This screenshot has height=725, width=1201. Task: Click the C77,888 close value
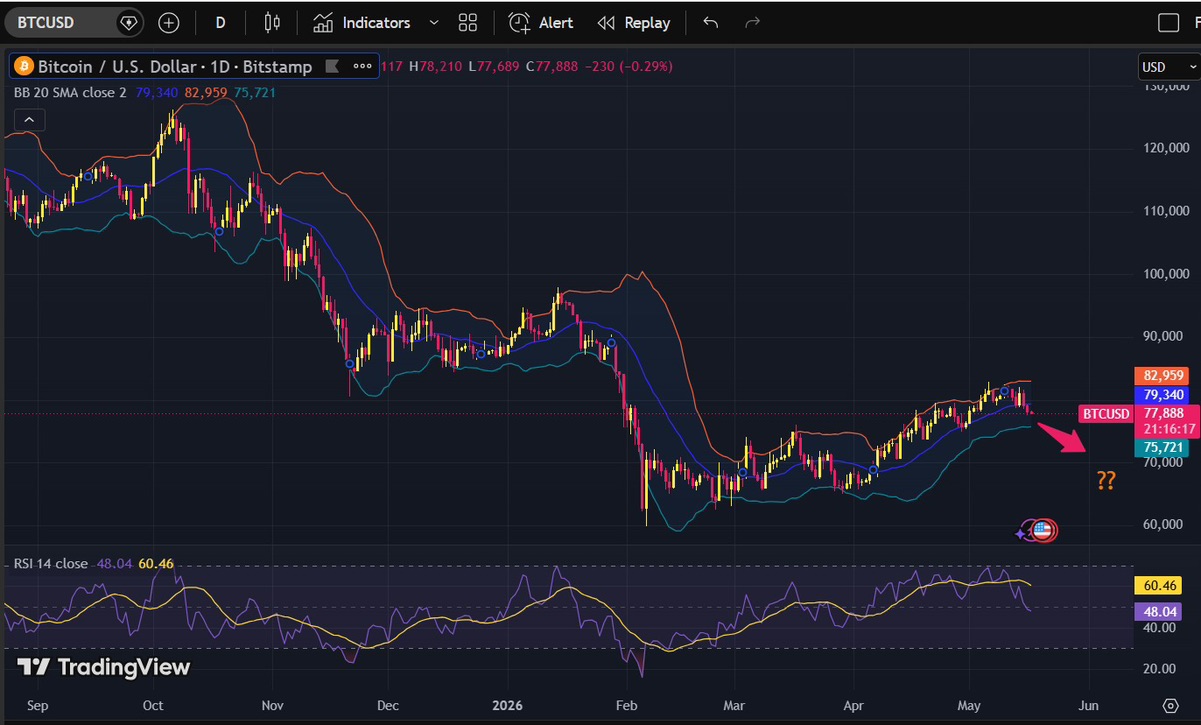[x=553, y=66]
